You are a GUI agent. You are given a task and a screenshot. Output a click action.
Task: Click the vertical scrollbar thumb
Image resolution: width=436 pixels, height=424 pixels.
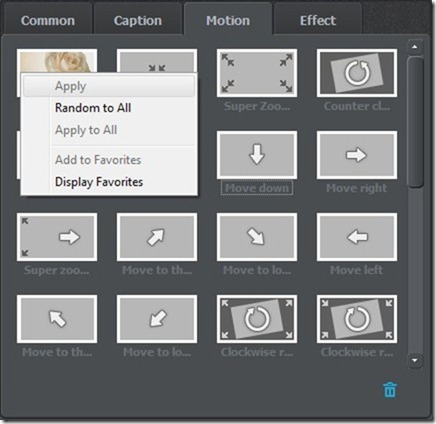coord(415,122)
